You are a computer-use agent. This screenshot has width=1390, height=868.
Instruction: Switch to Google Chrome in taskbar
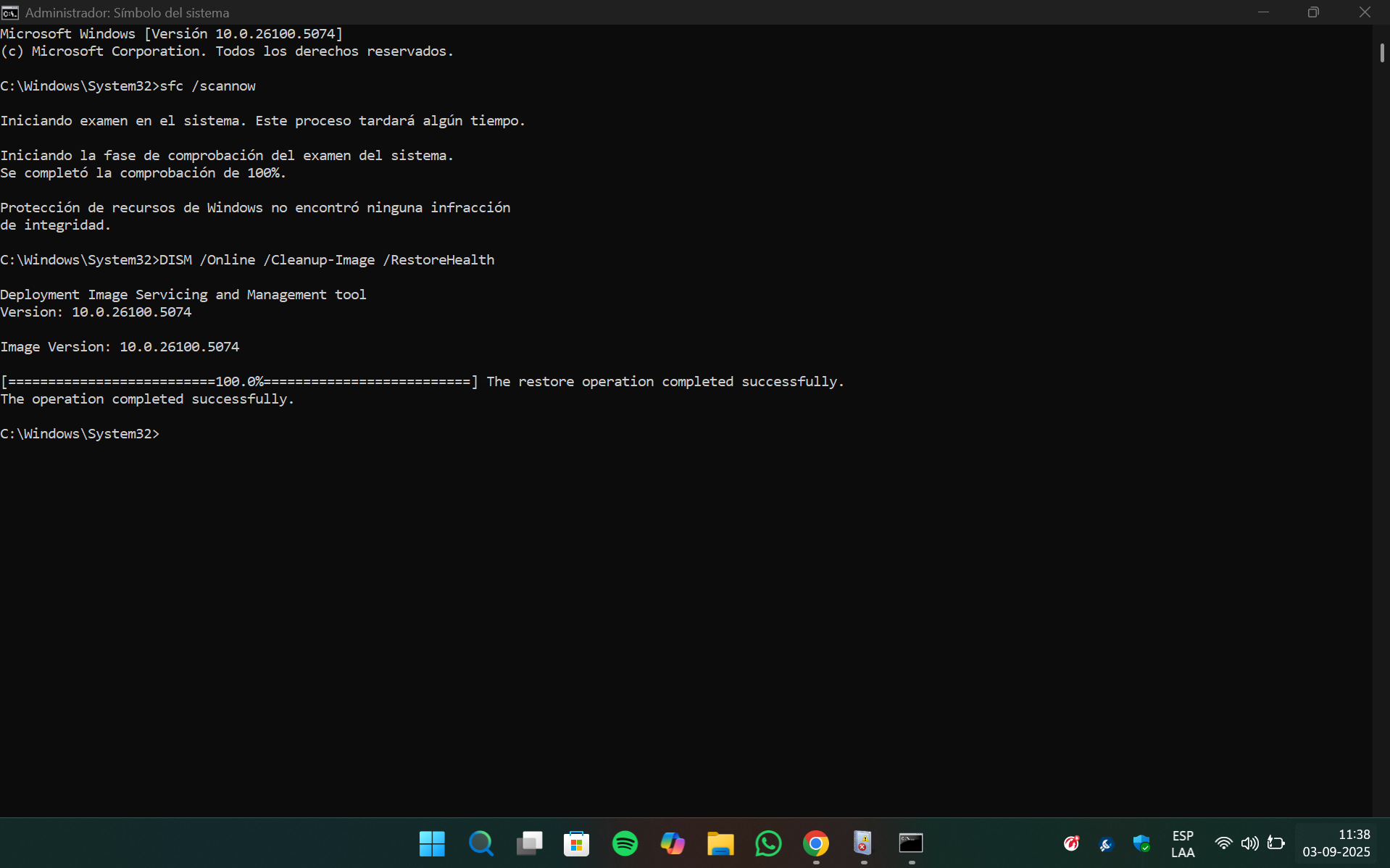pyautogui.click(x=816, y=843)
